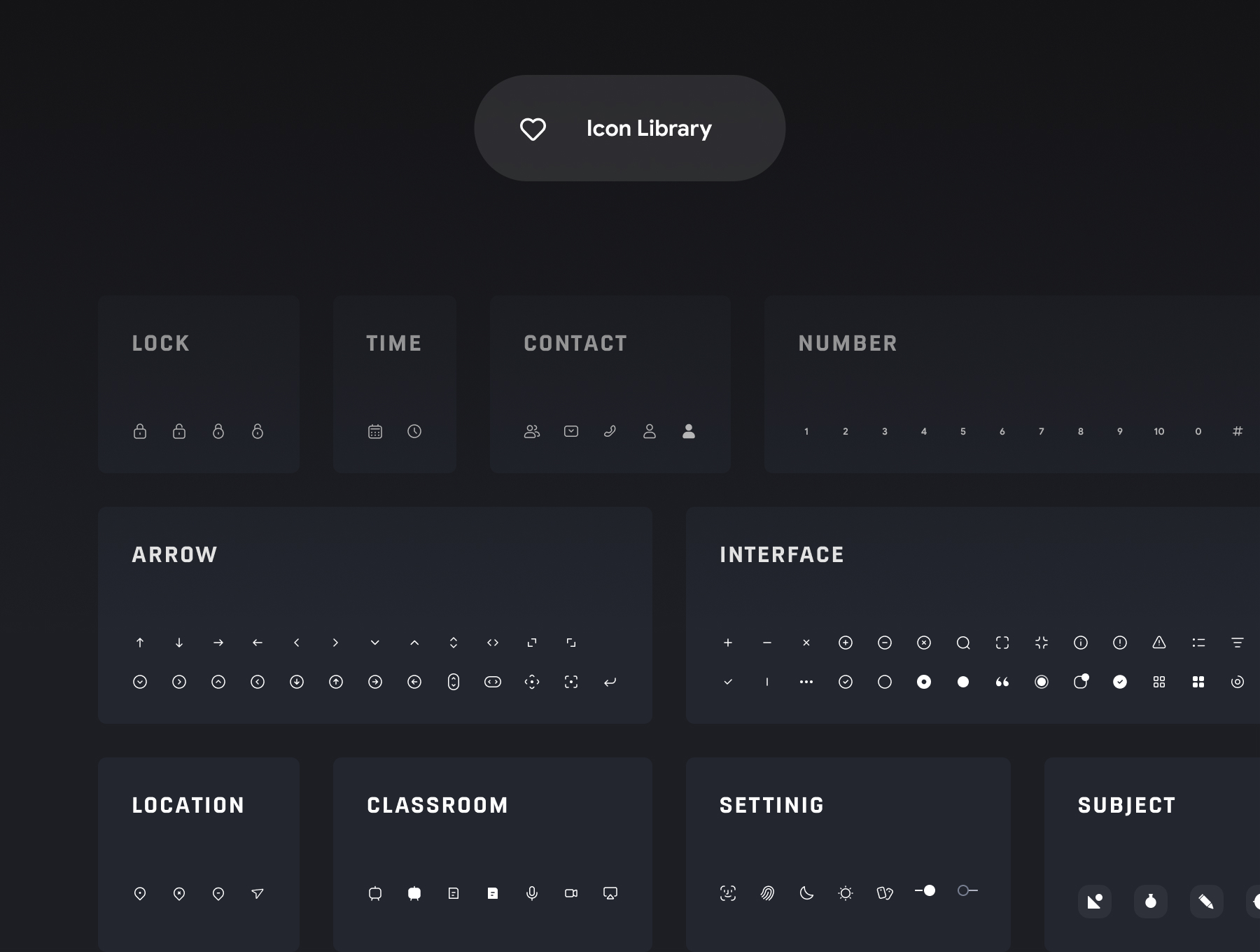Viewport: 1260px width, 952px height.
Task: Select the phone icon in Contact section
Action: 610,431
